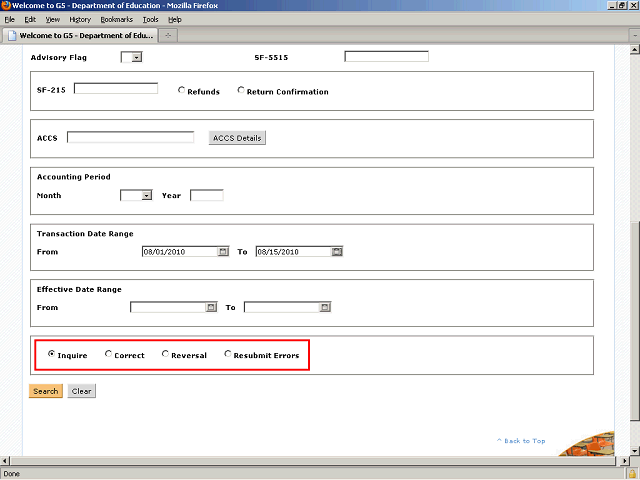Image resolution: width=640 pixels, height=480 pixels.
Task: Open Effective Date From calendar picker
Action: pos(211,307)
